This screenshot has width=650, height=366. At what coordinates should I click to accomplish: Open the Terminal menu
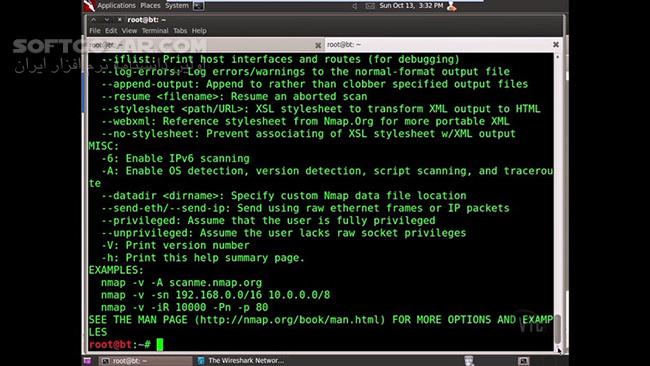point(155,31)
